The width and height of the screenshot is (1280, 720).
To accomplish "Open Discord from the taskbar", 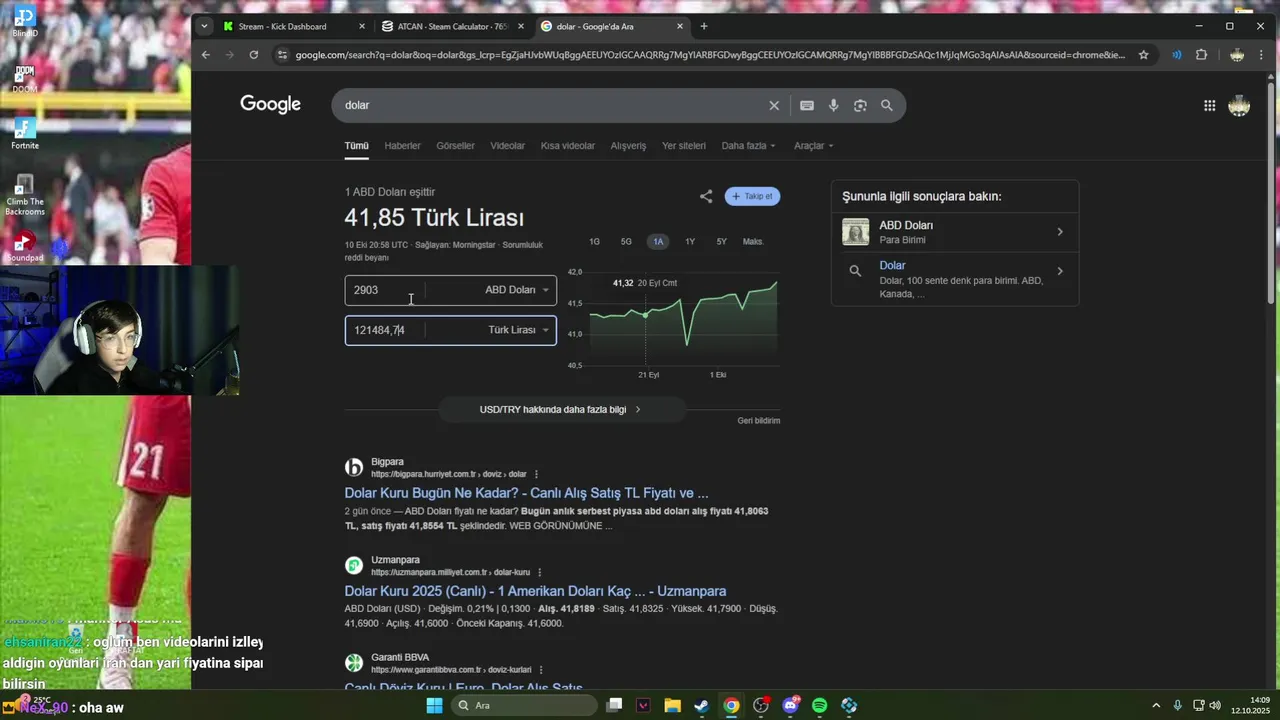I will point(791,705).
